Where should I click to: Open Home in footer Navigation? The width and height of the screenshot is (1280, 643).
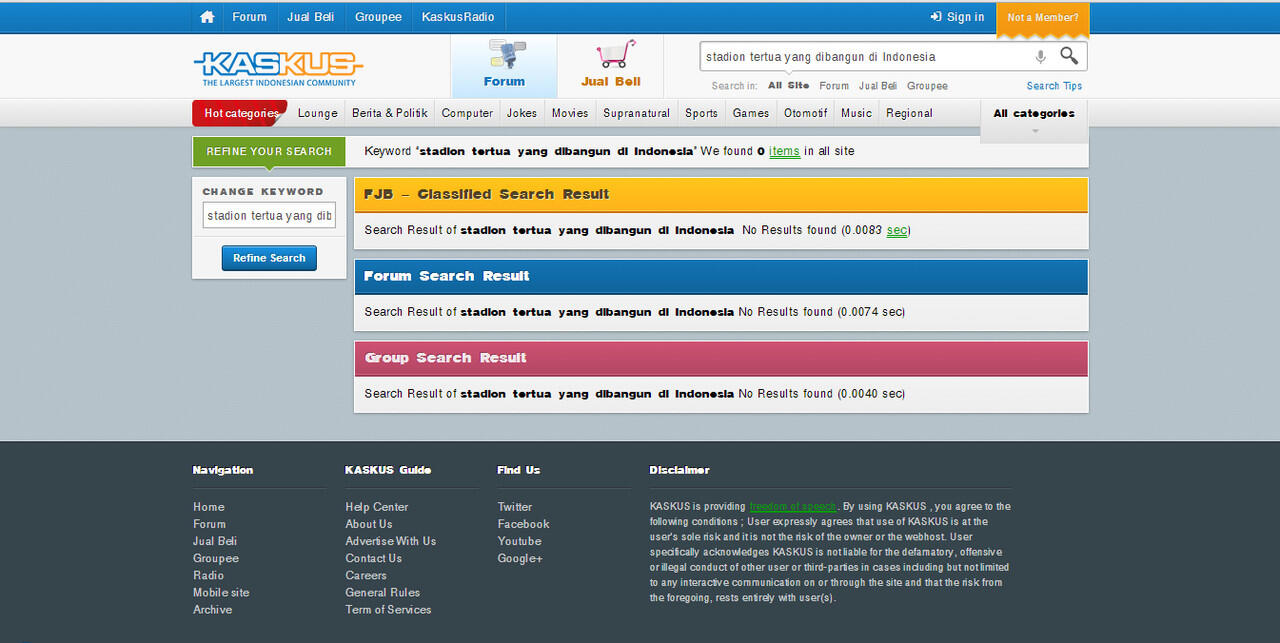click(209, 507)
